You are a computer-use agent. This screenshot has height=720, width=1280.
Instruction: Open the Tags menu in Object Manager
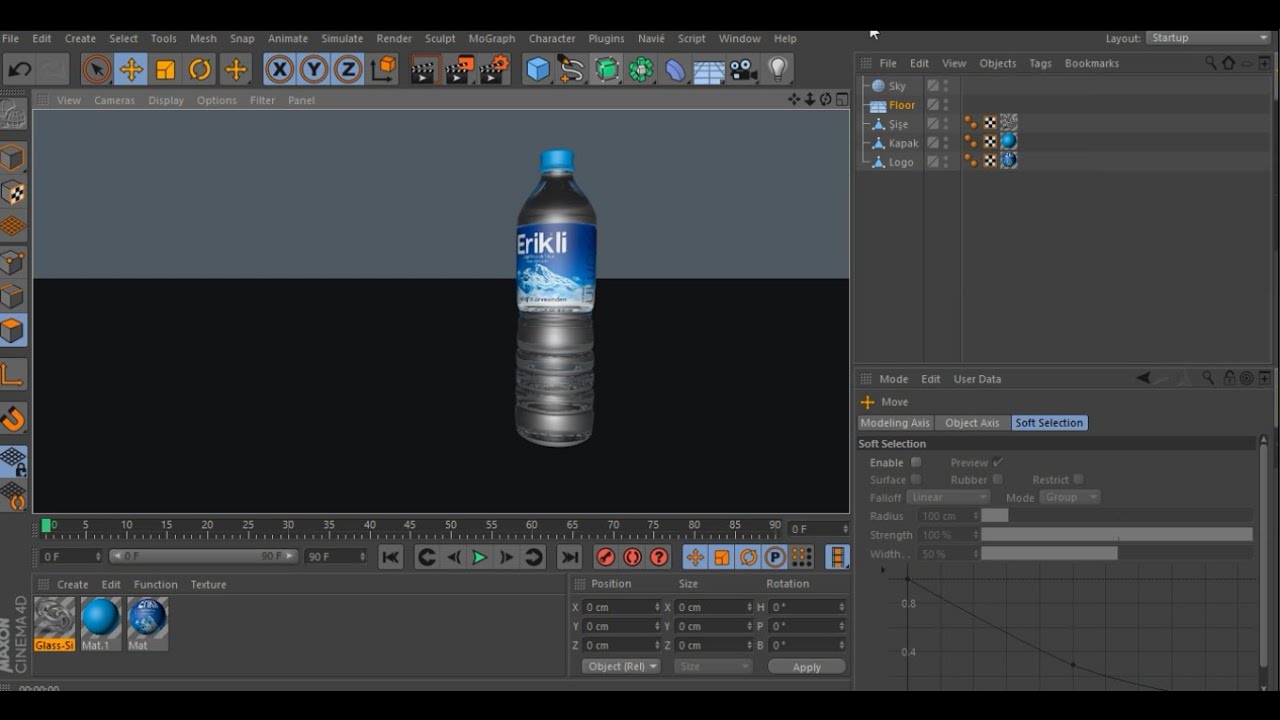coord(1040,63)
